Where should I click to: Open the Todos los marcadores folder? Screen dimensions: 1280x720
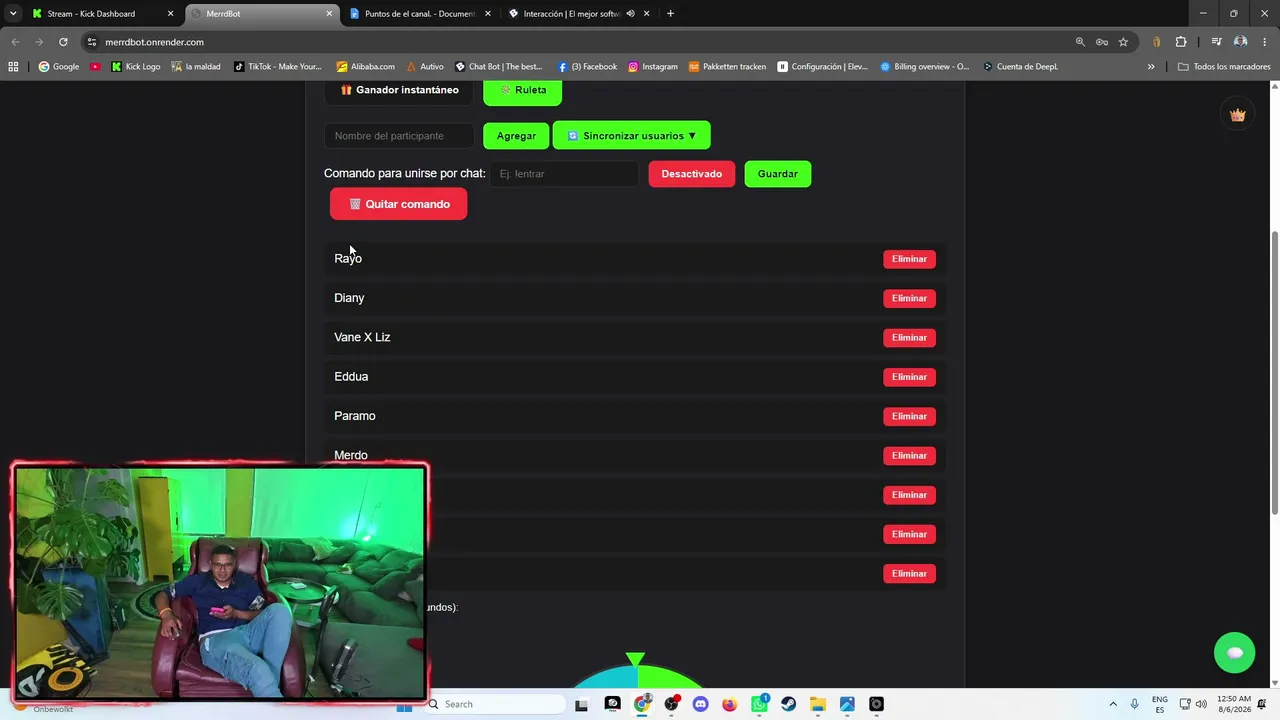[x=1224, y=67]
